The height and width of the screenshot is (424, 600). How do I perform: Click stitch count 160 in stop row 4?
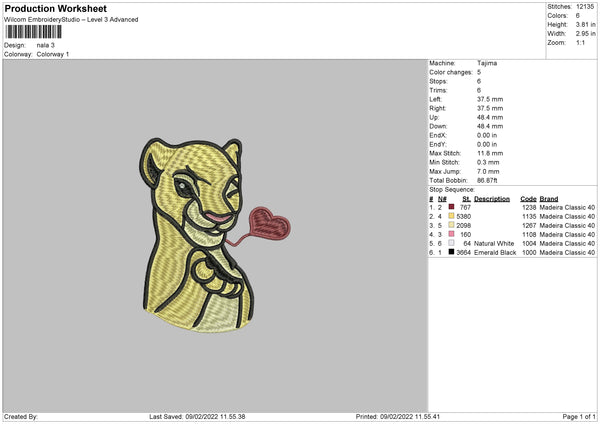point(465,235)
